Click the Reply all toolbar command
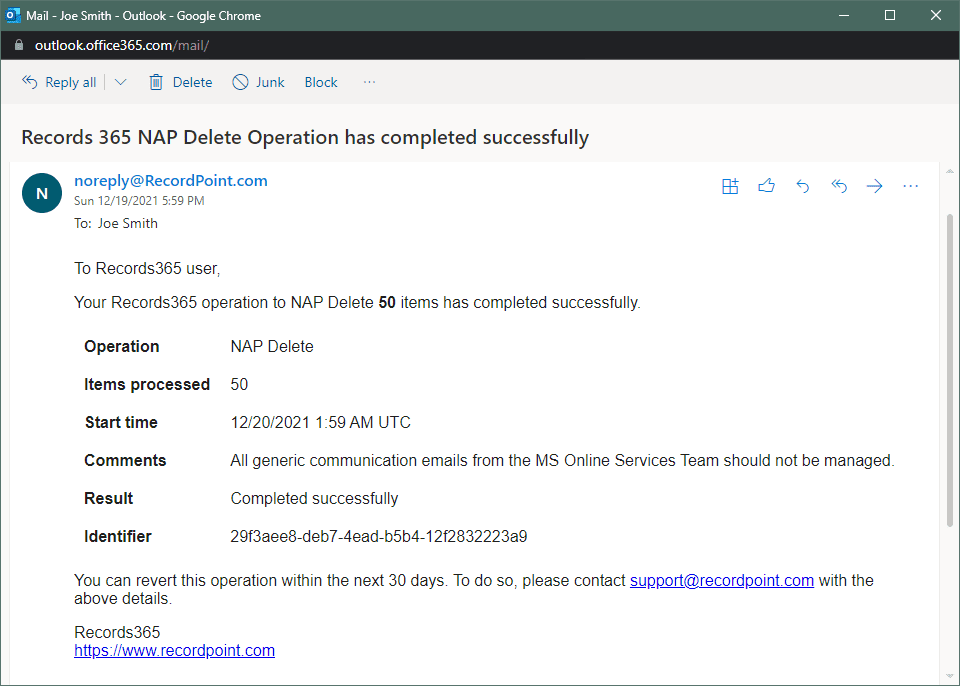960x686 pixels. 59,81
